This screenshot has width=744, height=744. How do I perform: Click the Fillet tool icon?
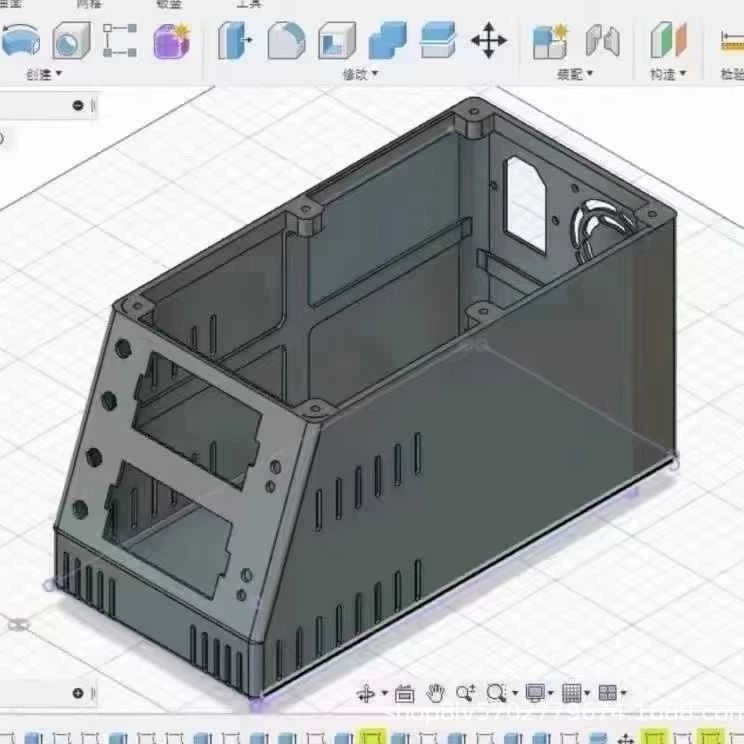287,41
